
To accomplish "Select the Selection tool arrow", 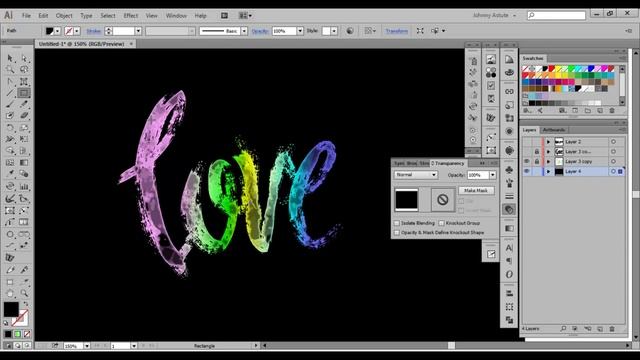I will click(10, 58).
